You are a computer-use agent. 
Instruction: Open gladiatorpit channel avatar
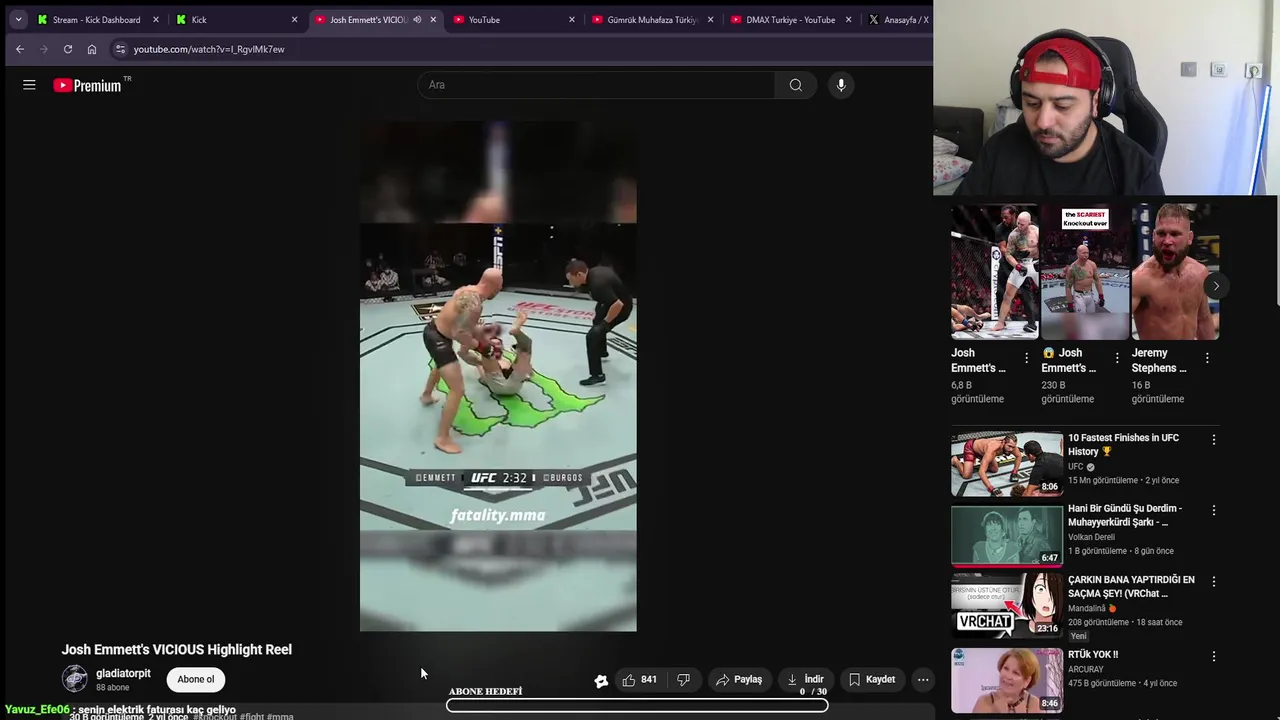[x=75, y=679]
